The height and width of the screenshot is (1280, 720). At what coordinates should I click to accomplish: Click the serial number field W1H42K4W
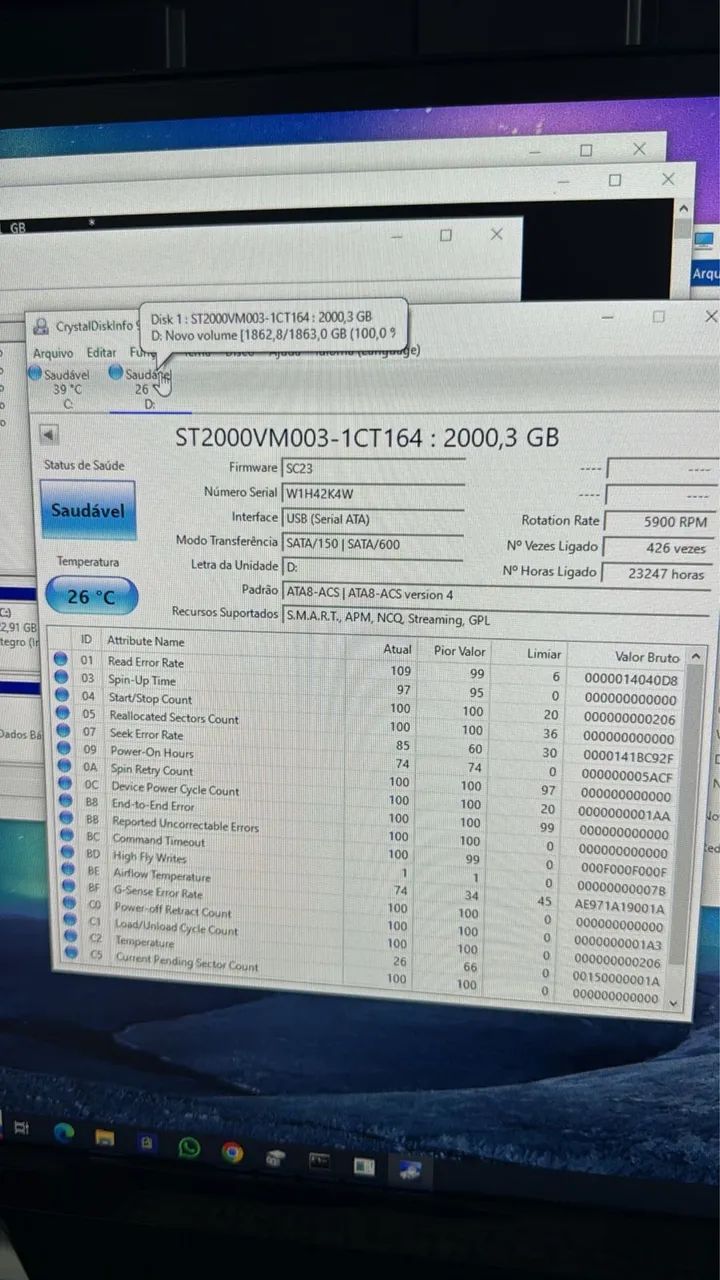tap(374, 493)
